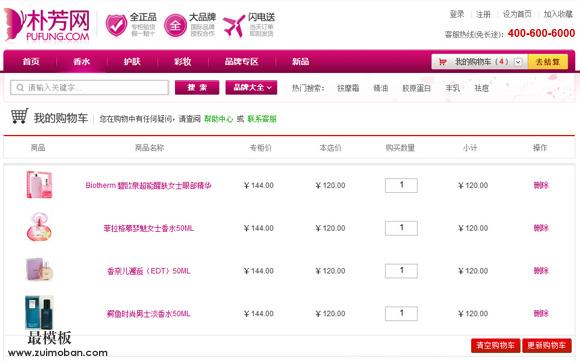Open the 朴芳网 PUFUNG.COM logo
Viewport: 580px width, 361px height.
[47, 24]
